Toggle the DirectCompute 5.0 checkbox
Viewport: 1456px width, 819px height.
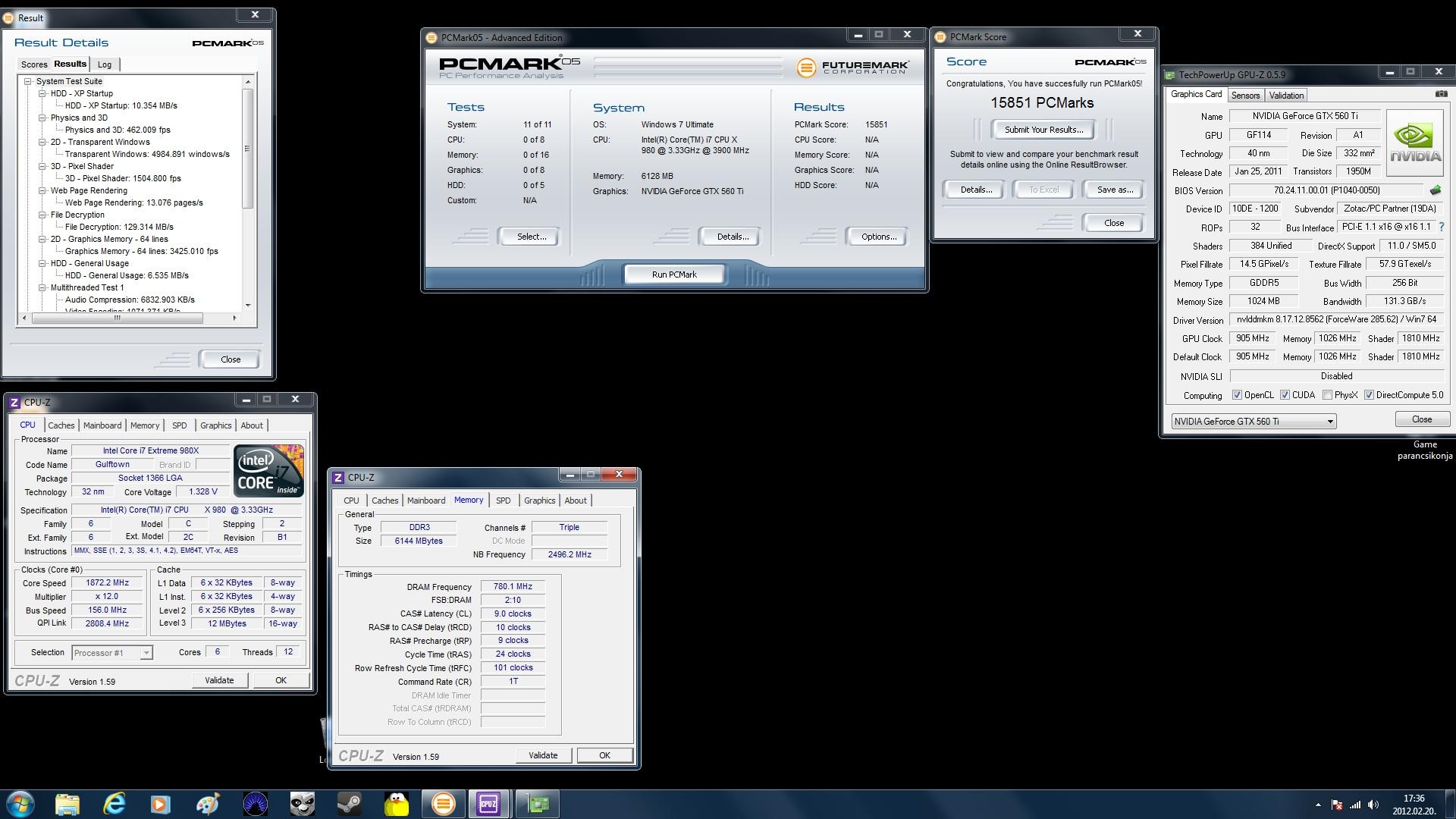[1369, 395]
